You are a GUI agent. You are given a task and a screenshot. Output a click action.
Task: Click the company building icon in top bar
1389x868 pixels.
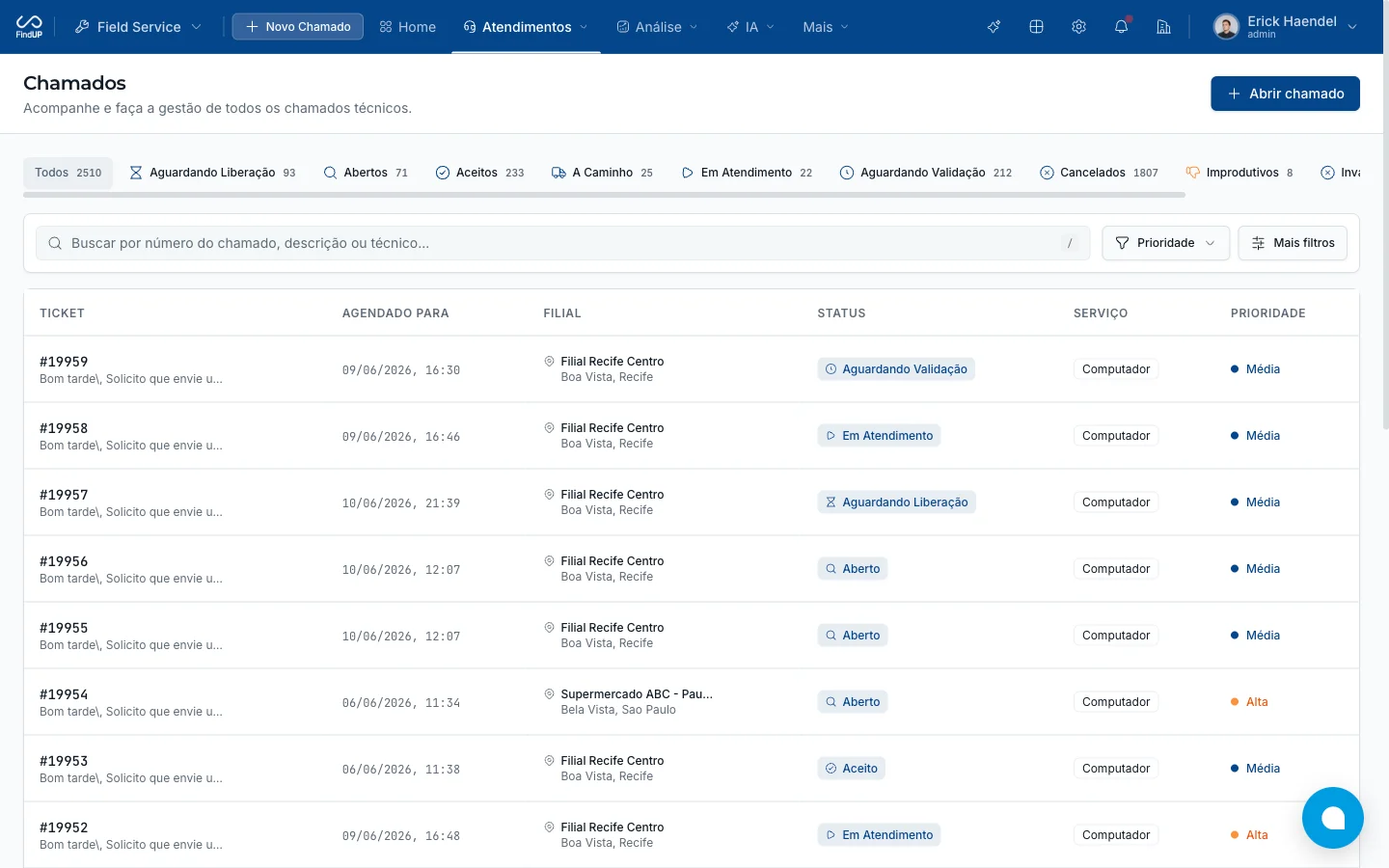(1163, 27)
